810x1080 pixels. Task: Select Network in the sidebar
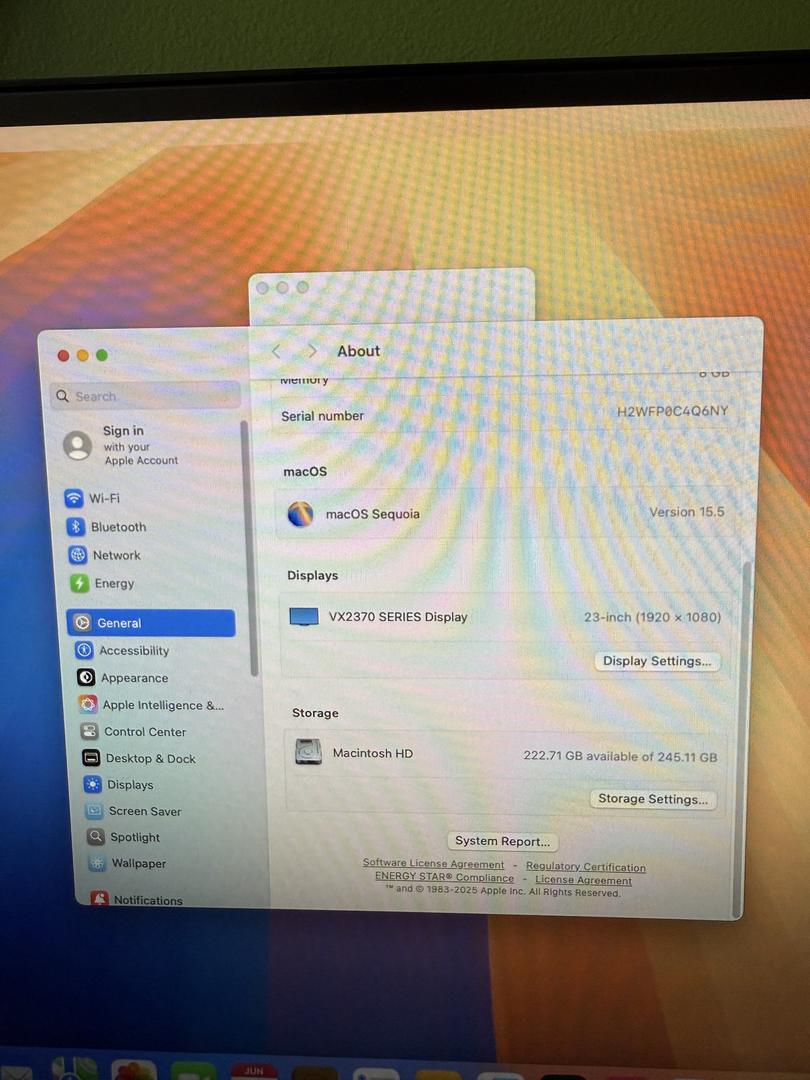point(105,555)
